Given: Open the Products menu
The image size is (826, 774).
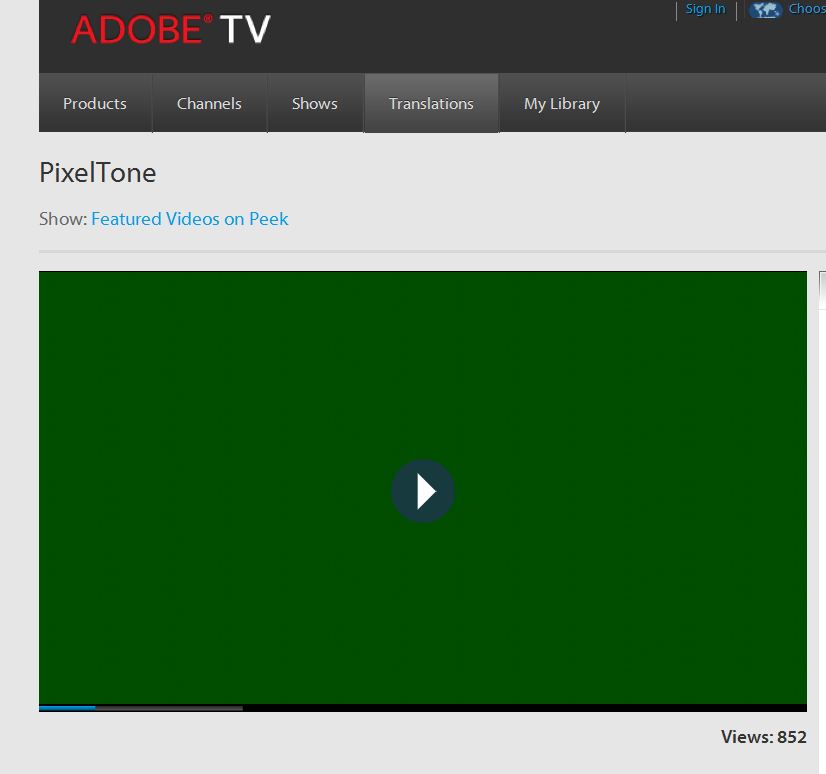Looking at the screenshot, I should (x=94, y=103).
